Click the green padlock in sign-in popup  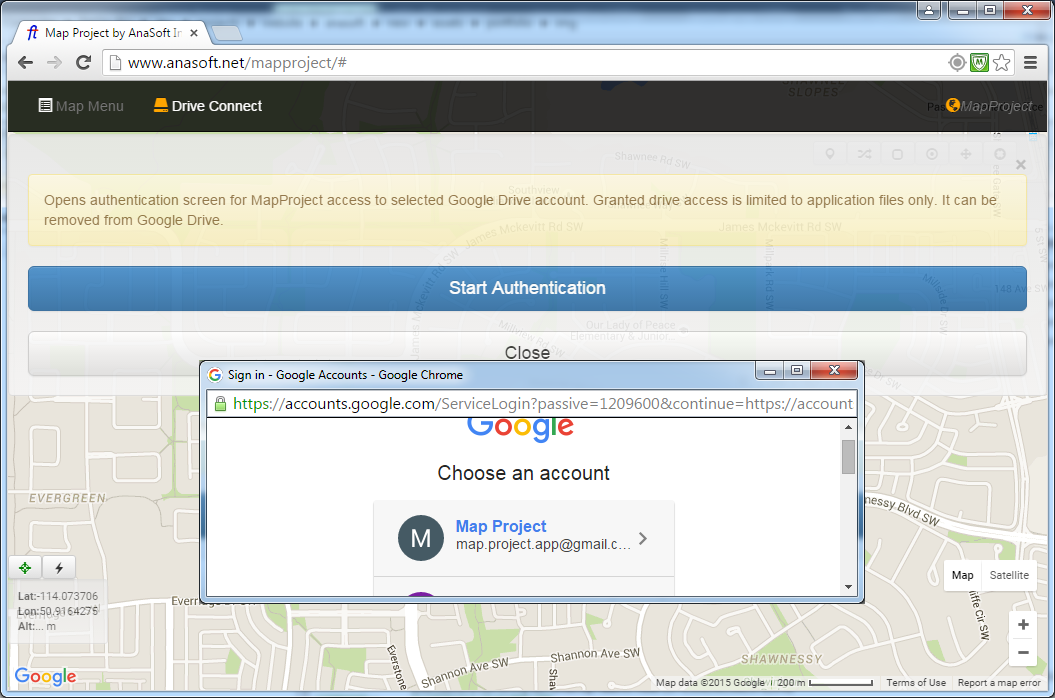click(x=219, y=404)
